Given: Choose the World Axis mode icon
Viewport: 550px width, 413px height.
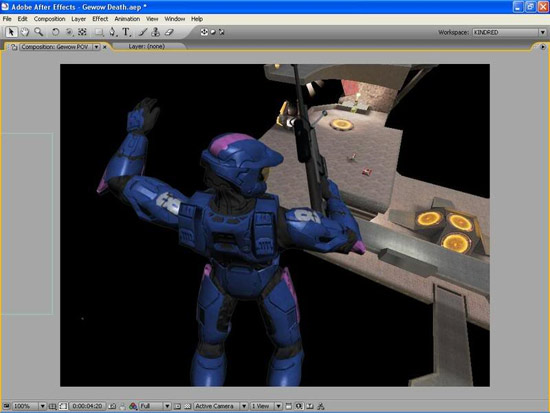Looking at the screenshot, I should click(x=213, y=32).
